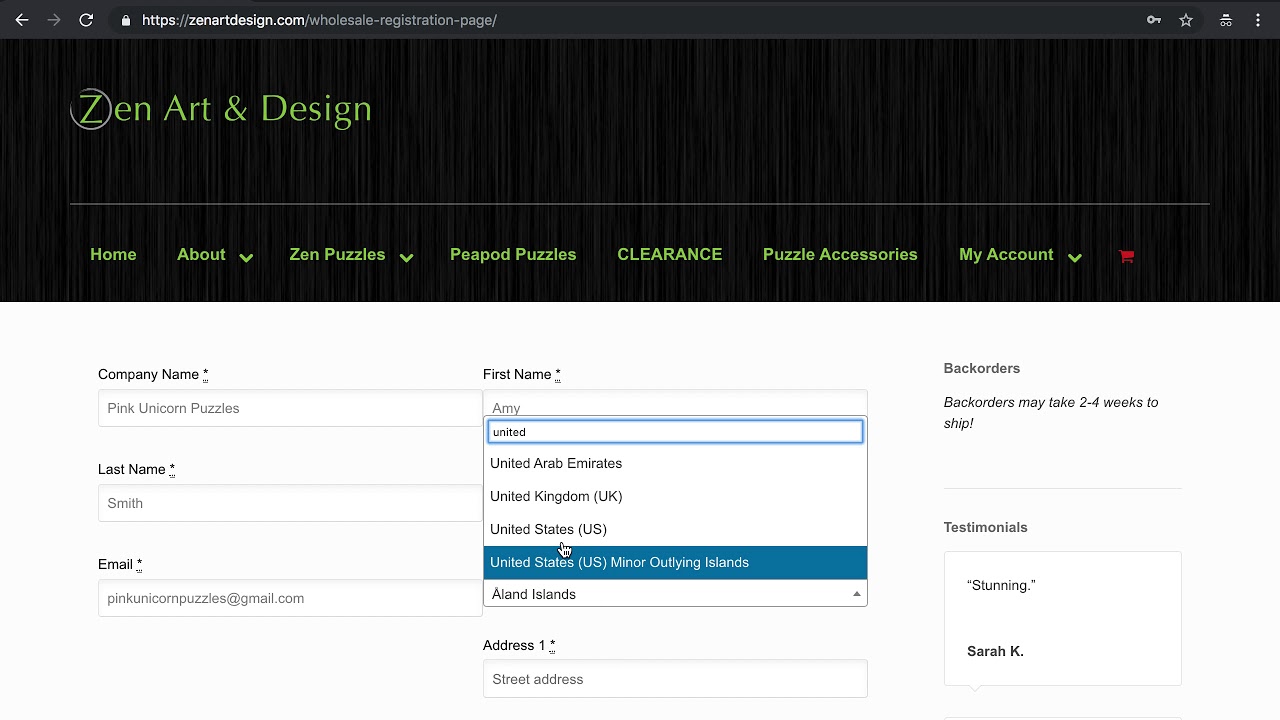Open the About menu
The width and height of the screenshot is (1280, 720).
[x=201, y=255]
